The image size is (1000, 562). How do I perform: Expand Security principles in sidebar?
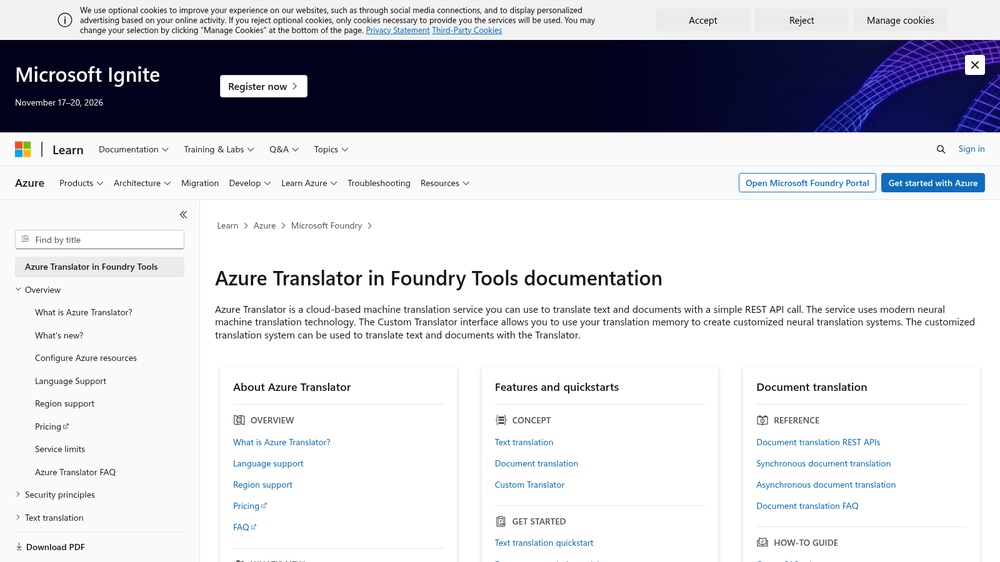pyautogui.click(x=18, y=494)
